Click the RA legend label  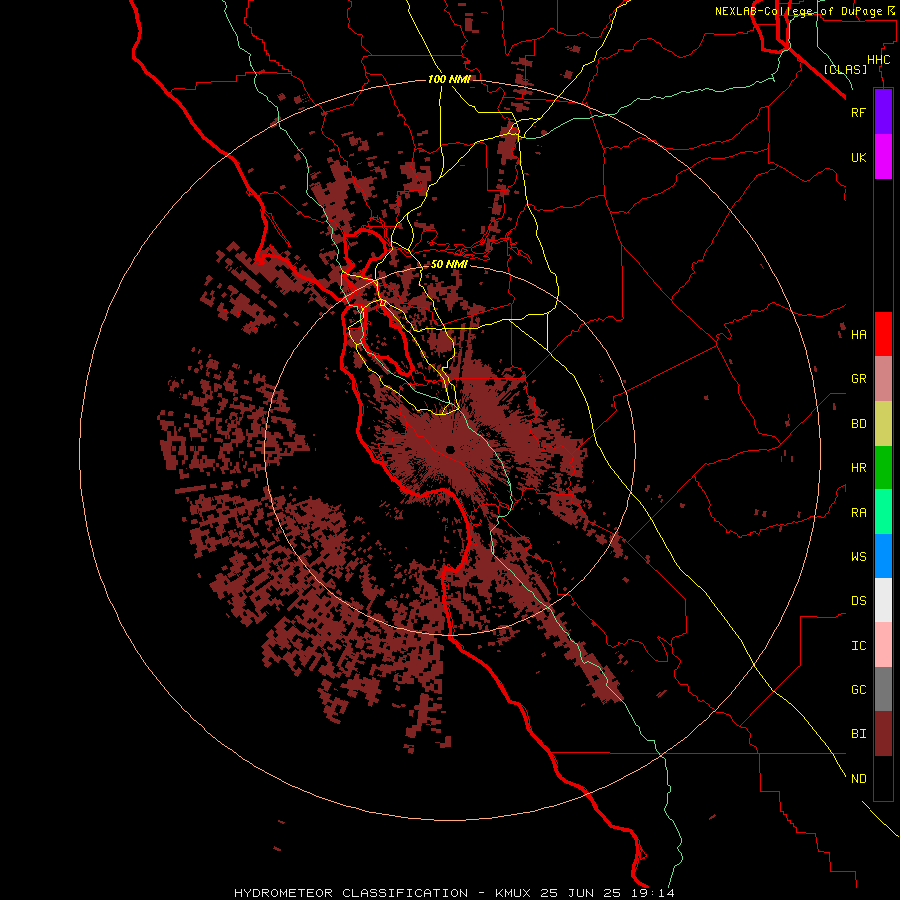[x=858, y=513]
